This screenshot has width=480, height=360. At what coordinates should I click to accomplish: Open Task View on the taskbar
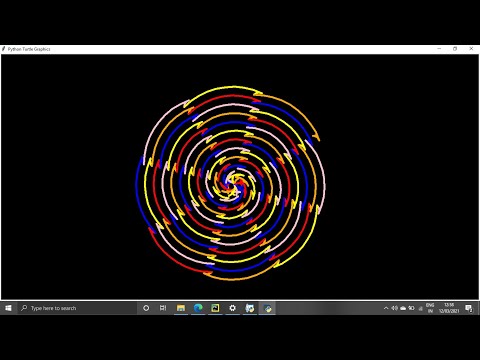click(x=163, y=308)
